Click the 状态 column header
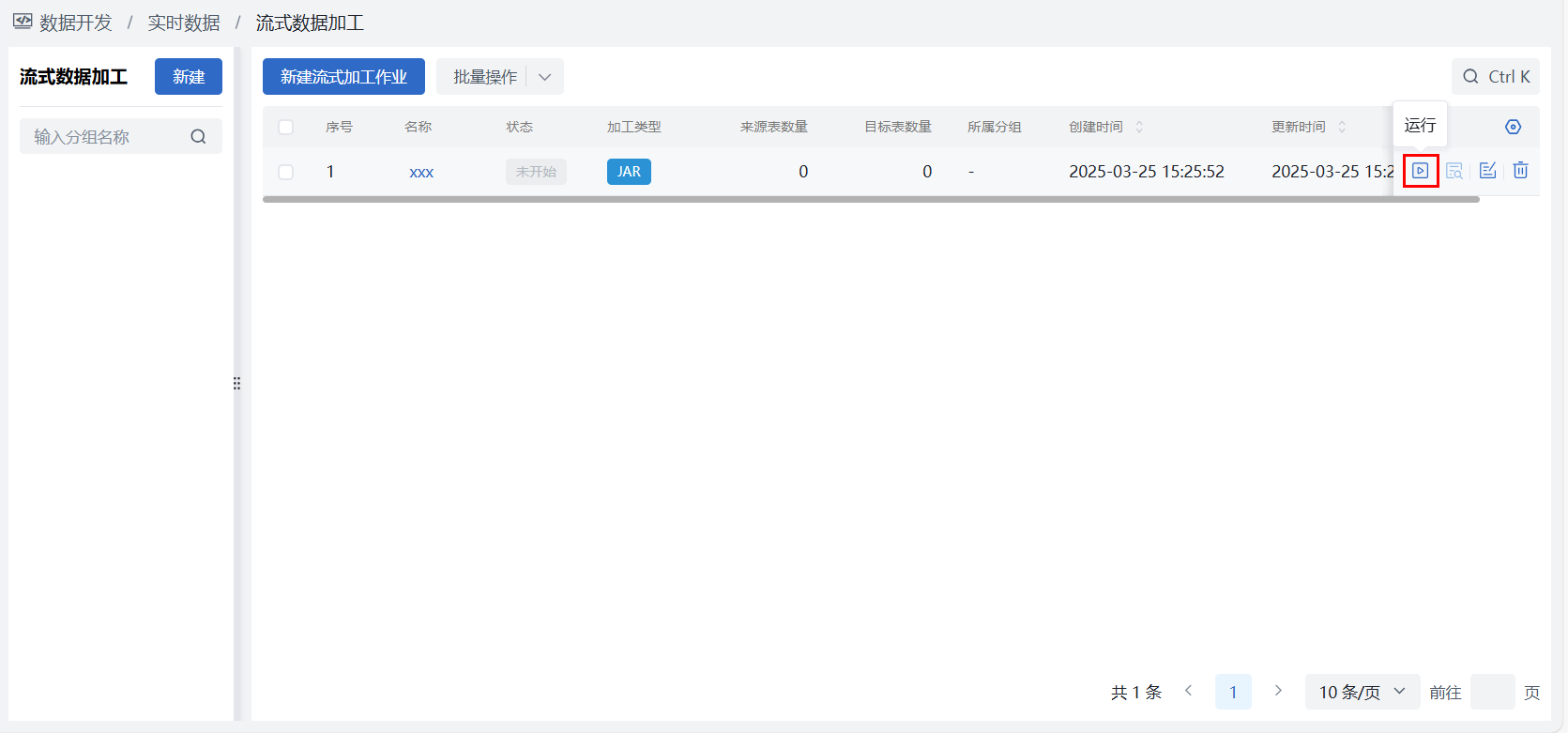 pyautogui.click(x=519, y=127)
